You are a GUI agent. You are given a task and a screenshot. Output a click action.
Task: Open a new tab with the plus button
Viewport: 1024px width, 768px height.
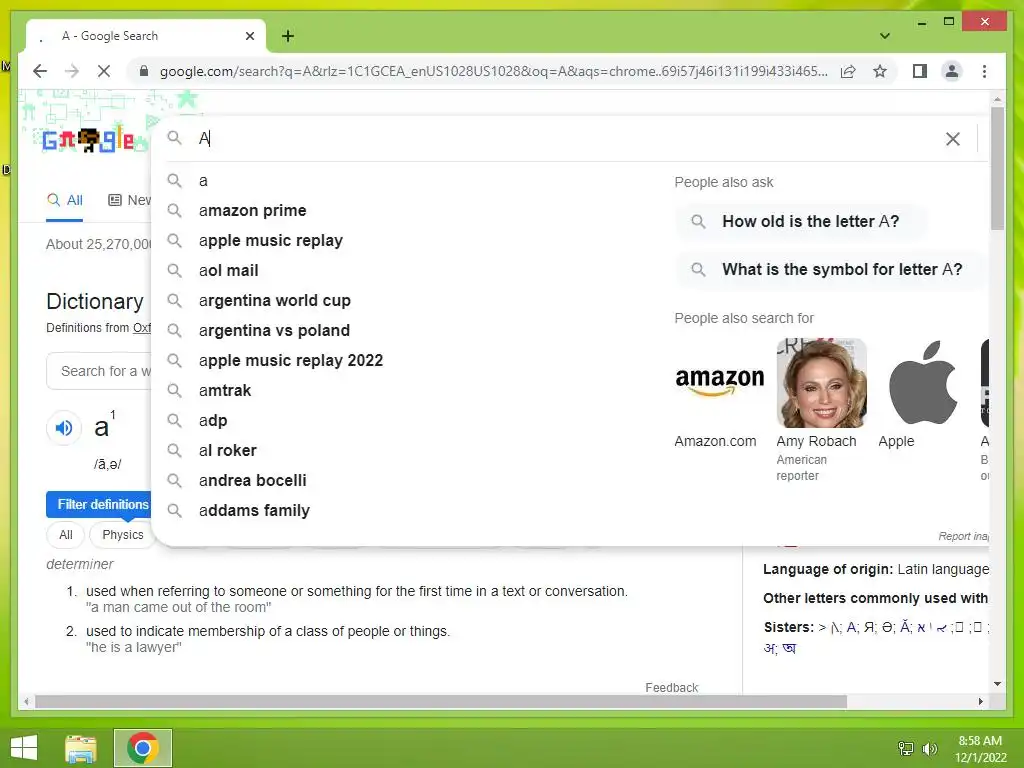[288, 36]
